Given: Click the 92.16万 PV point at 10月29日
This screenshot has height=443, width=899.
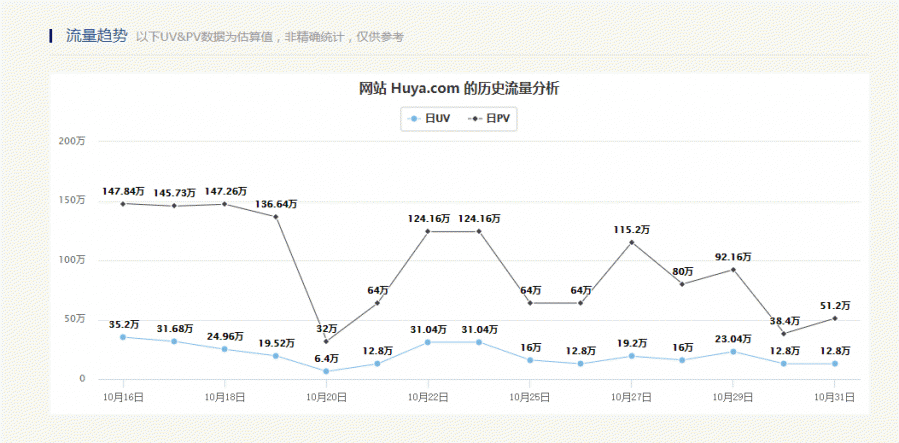Looking at the screenshot, I should [733, 269].
